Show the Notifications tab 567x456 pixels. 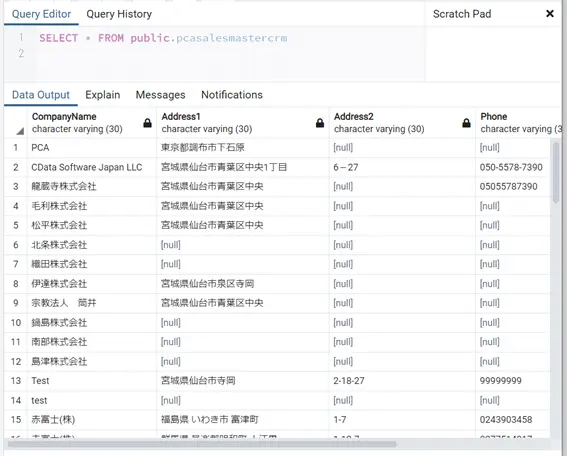[x=232, y=95]
